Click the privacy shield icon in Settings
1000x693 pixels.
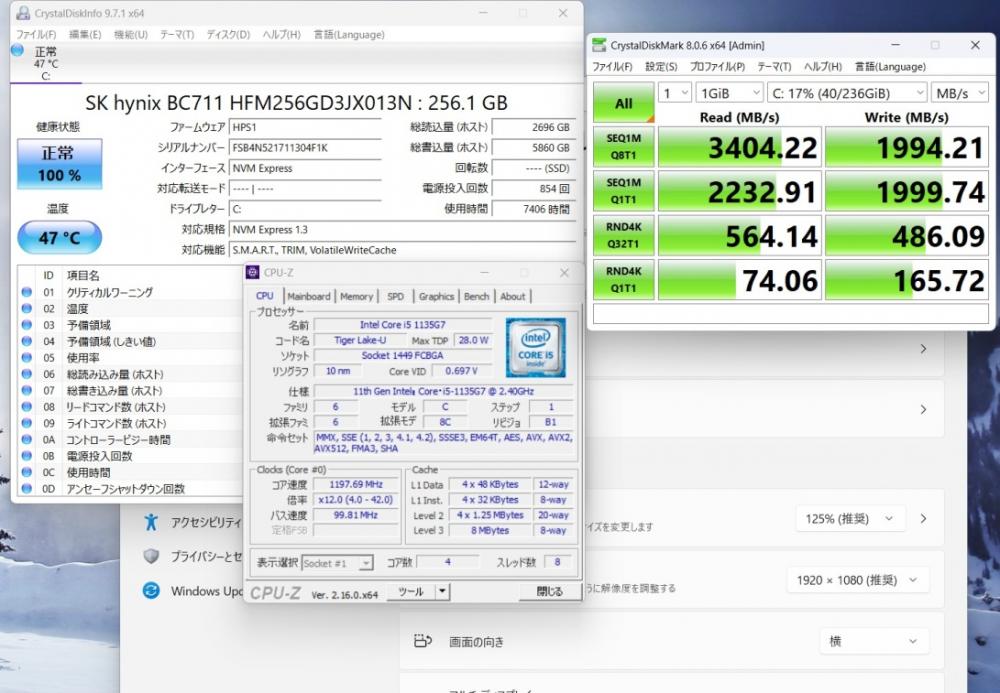point(151,557)
